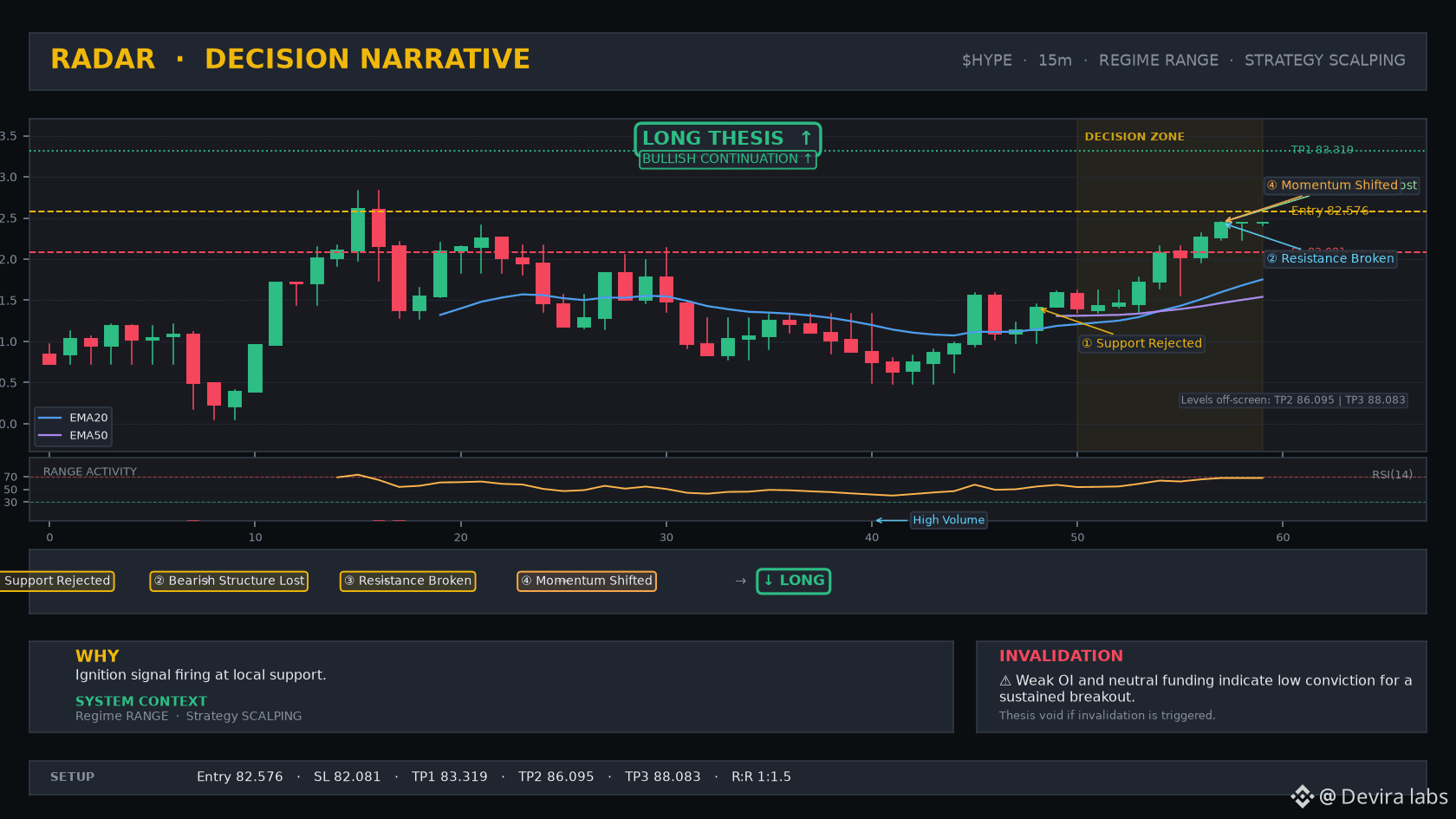
Task: Click the x-axis tick labeled 50
Action: coord(1077,538)
